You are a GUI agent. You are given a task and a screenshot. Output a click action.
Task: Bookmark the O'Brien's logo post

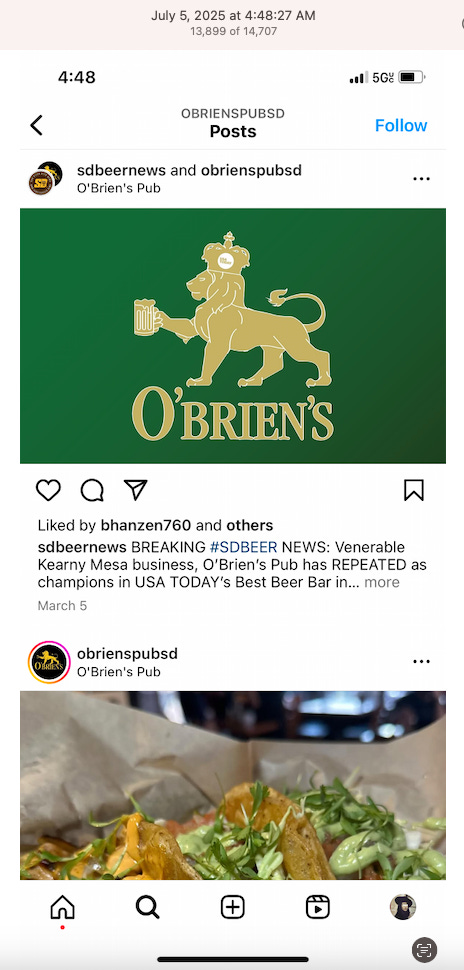click(414, 490)
